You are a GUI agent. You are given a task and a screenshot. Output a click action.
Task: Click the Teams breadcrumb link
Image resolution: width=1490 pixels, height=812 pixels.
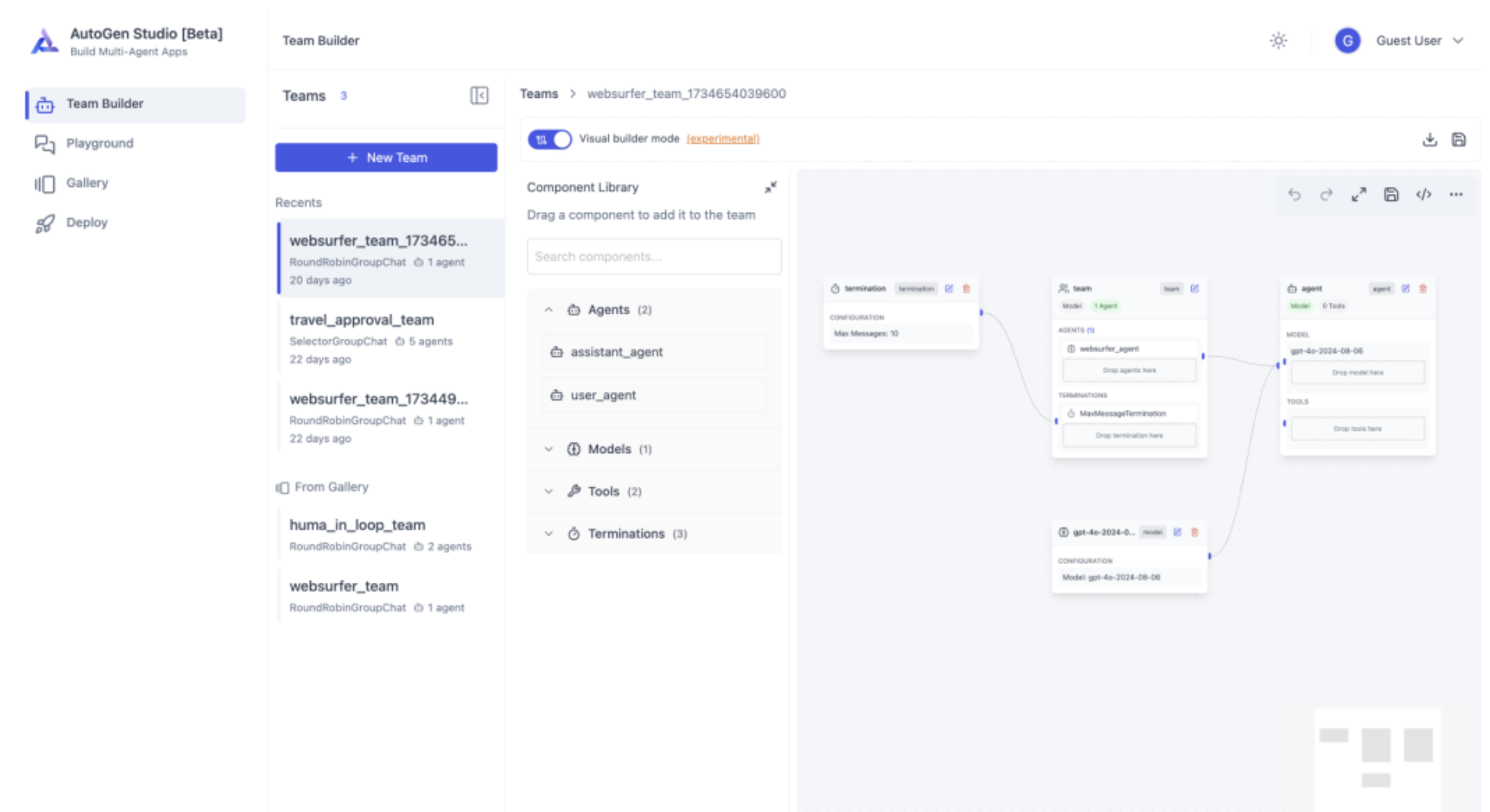[x=538, y=94]
